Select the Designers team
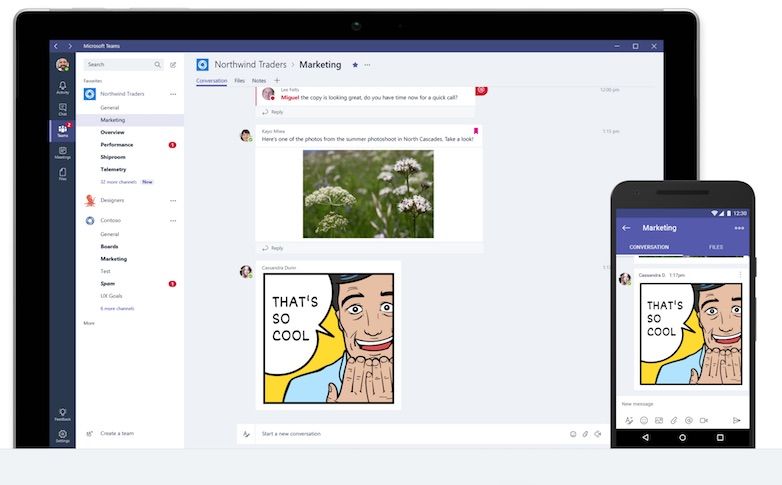Image resolution: width=782 pixels, height=485 pixels. (x=112, y=201)
